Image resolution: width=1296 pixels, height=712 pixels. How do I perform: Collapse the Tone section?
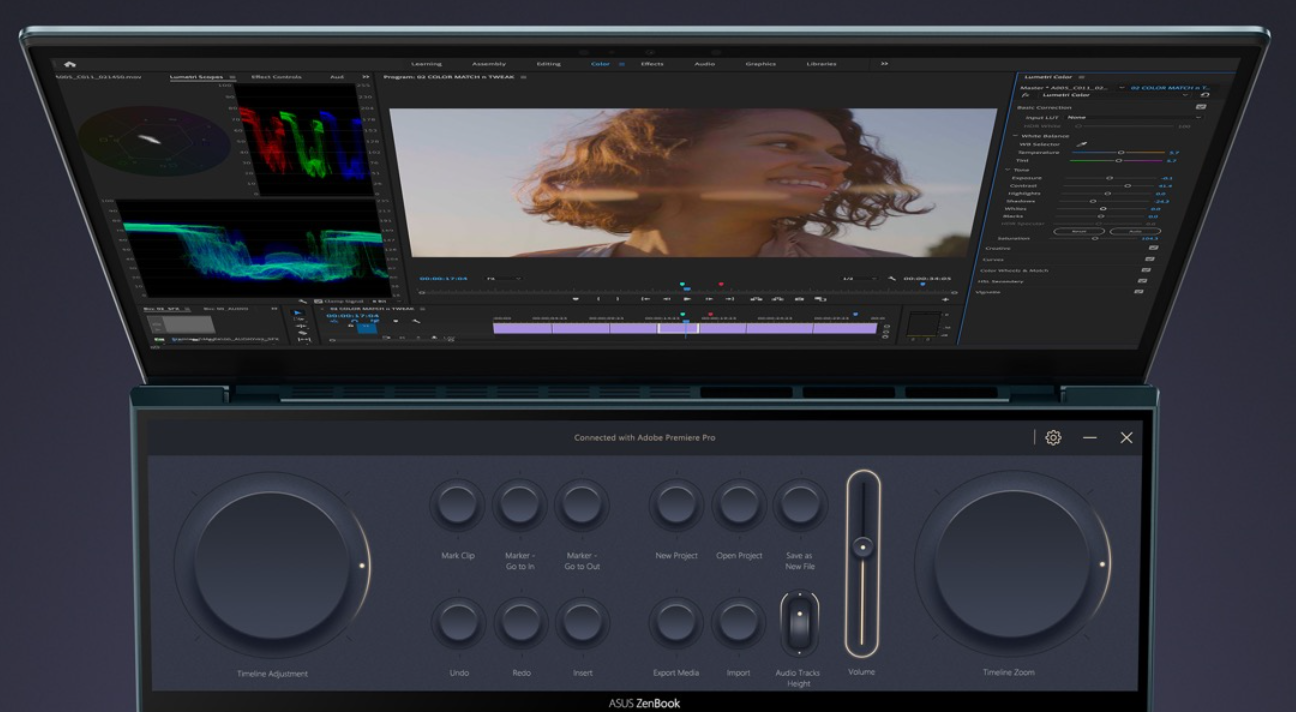pyautogui.click(x=1007, y=169)
